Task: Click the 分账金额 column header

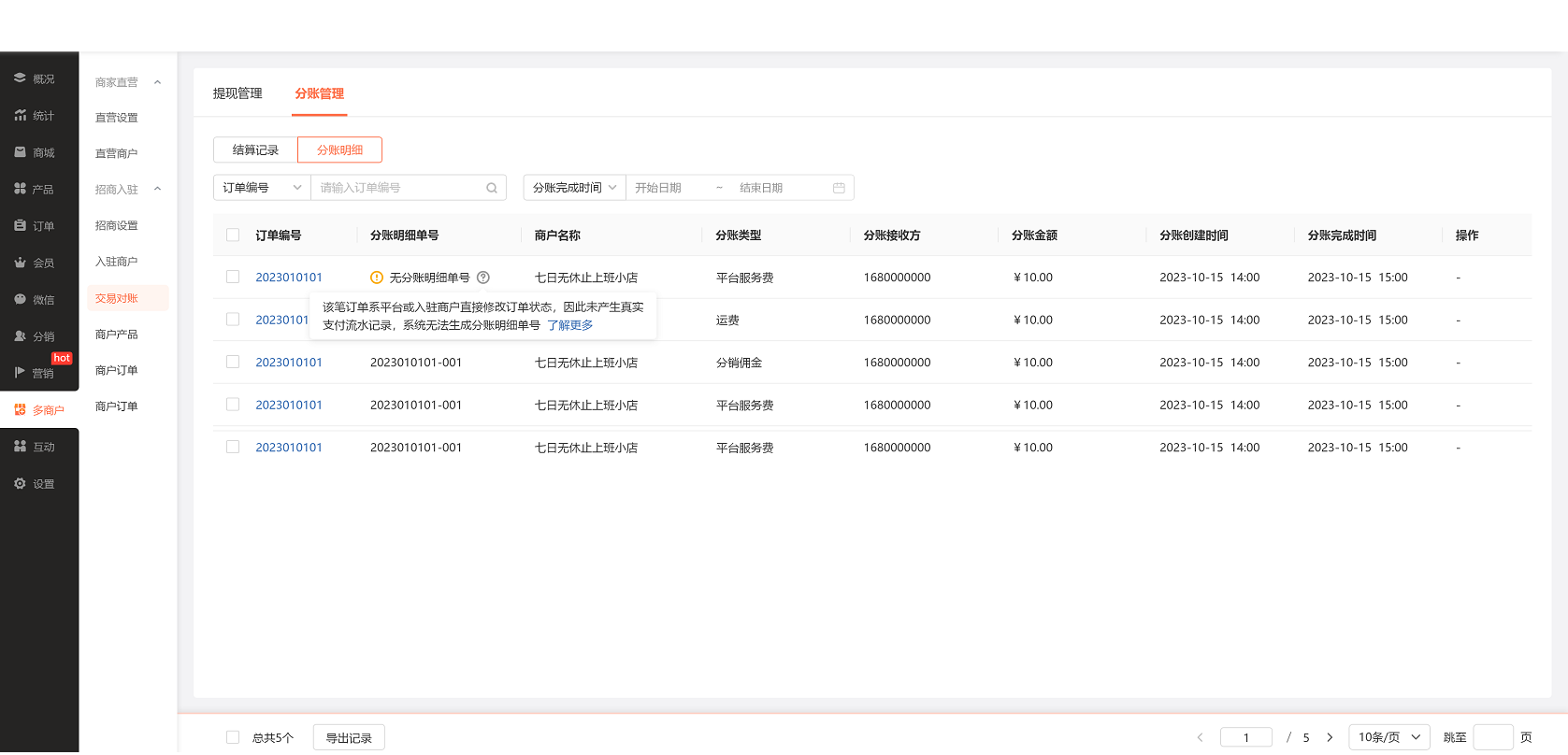Action: (x=1034, y=235)
